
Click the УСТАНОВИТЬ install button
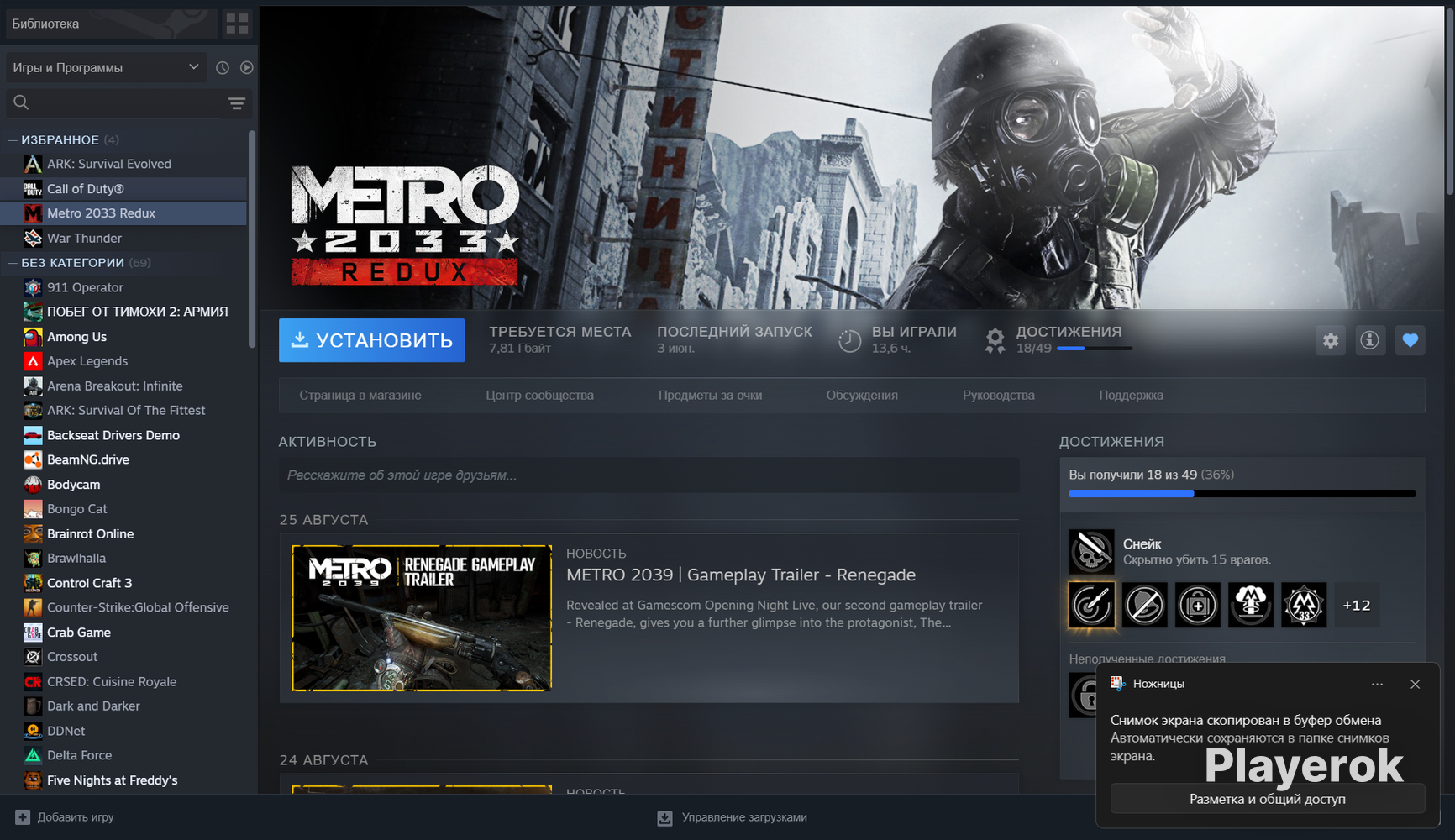(371, 340)
